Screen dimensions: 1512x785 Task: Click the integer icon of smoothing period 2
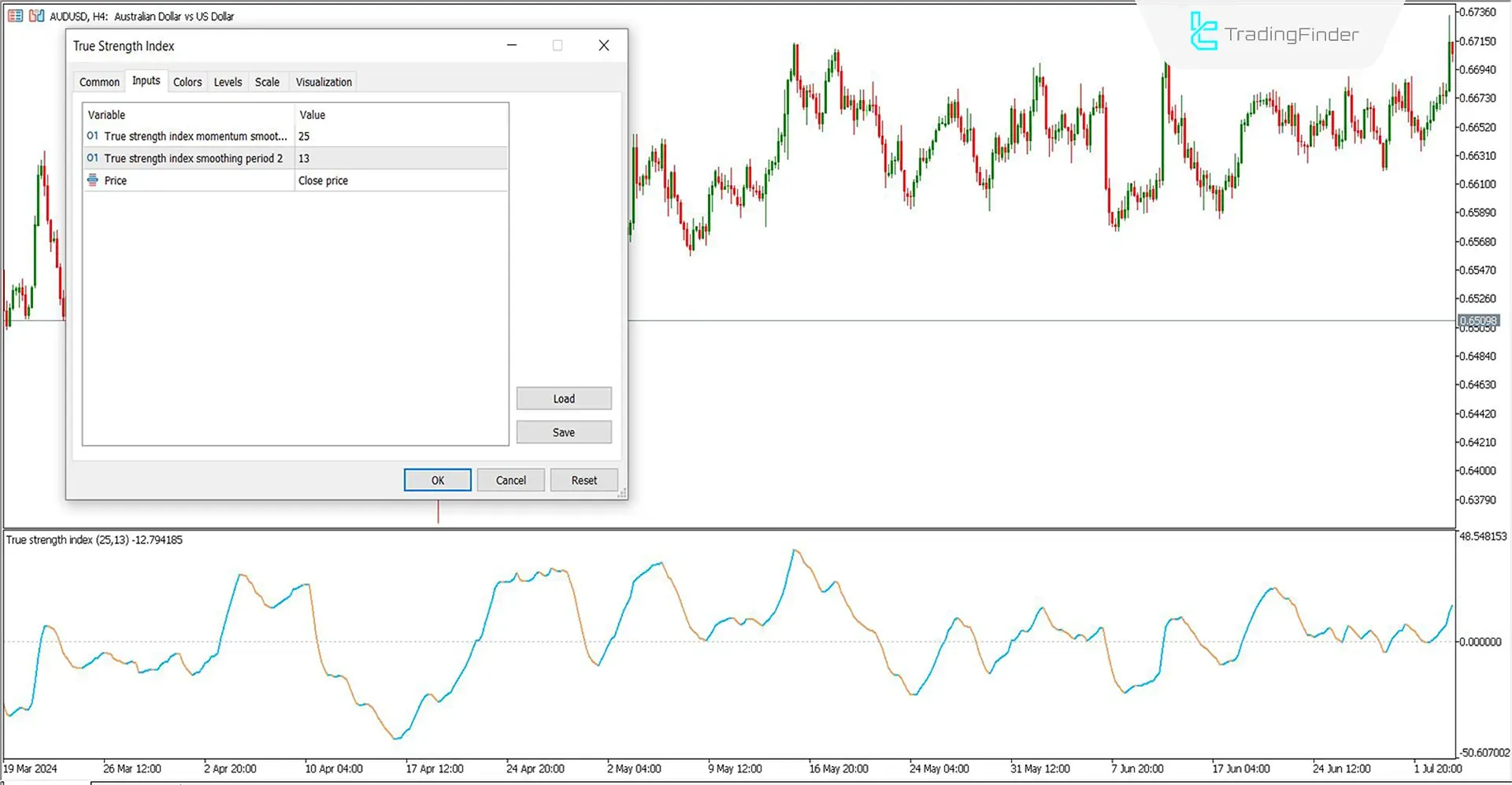coord(93,158)
